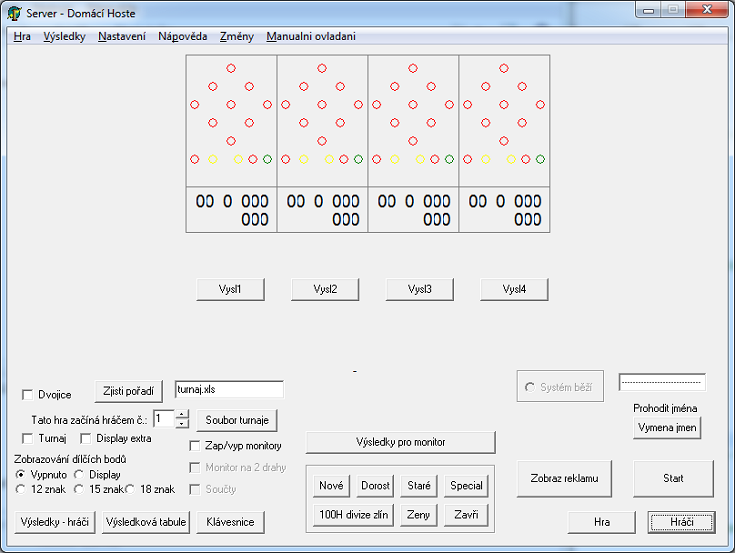This screenshot has height=553, width=735.
Task: Open the Hra menu
Action: [22, 36]
